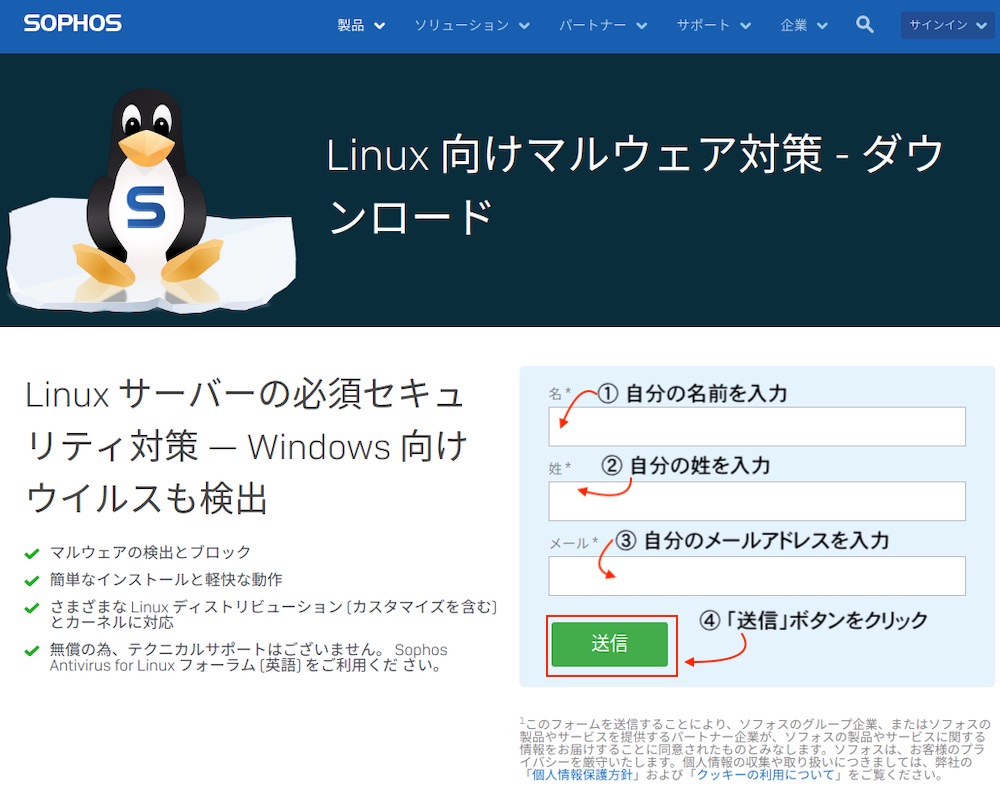Viewport: 1000px width, 792px height.
Task: Open the 個人情報保護方針 link
Action: click(582, 775)
